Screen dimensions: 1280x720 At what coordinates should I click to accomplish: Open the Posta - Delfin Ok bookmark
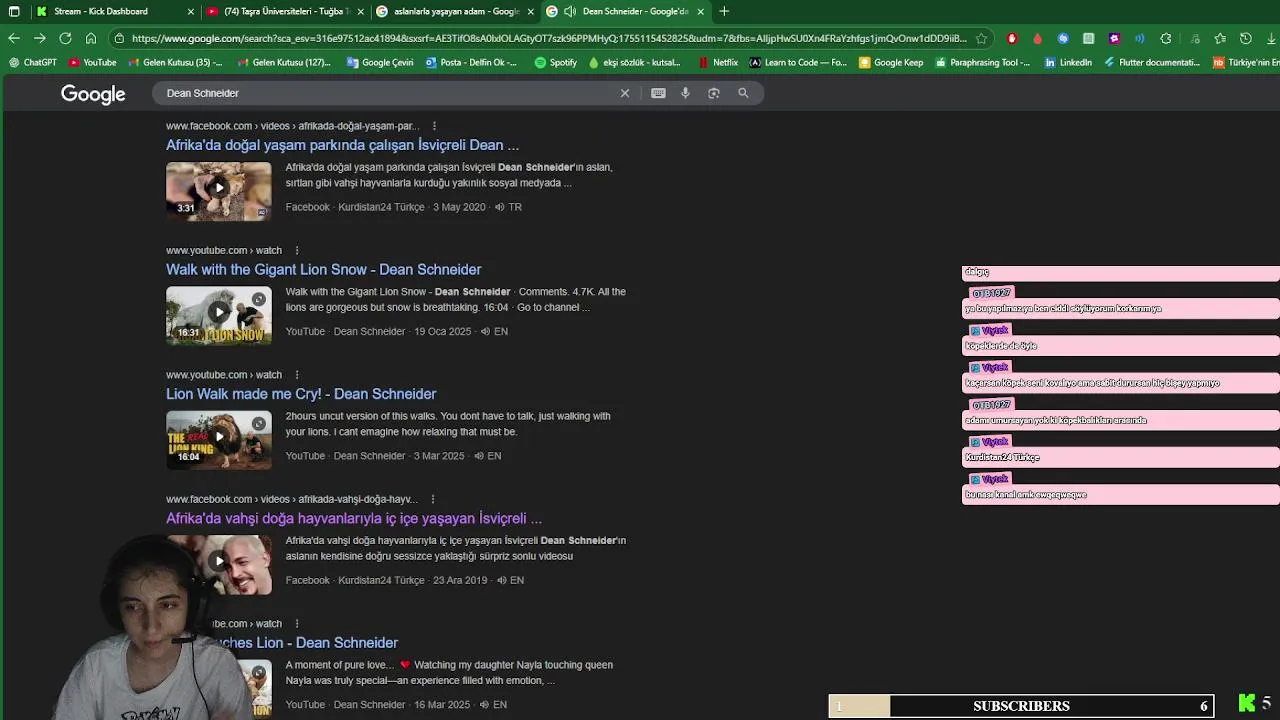(471, 62)
